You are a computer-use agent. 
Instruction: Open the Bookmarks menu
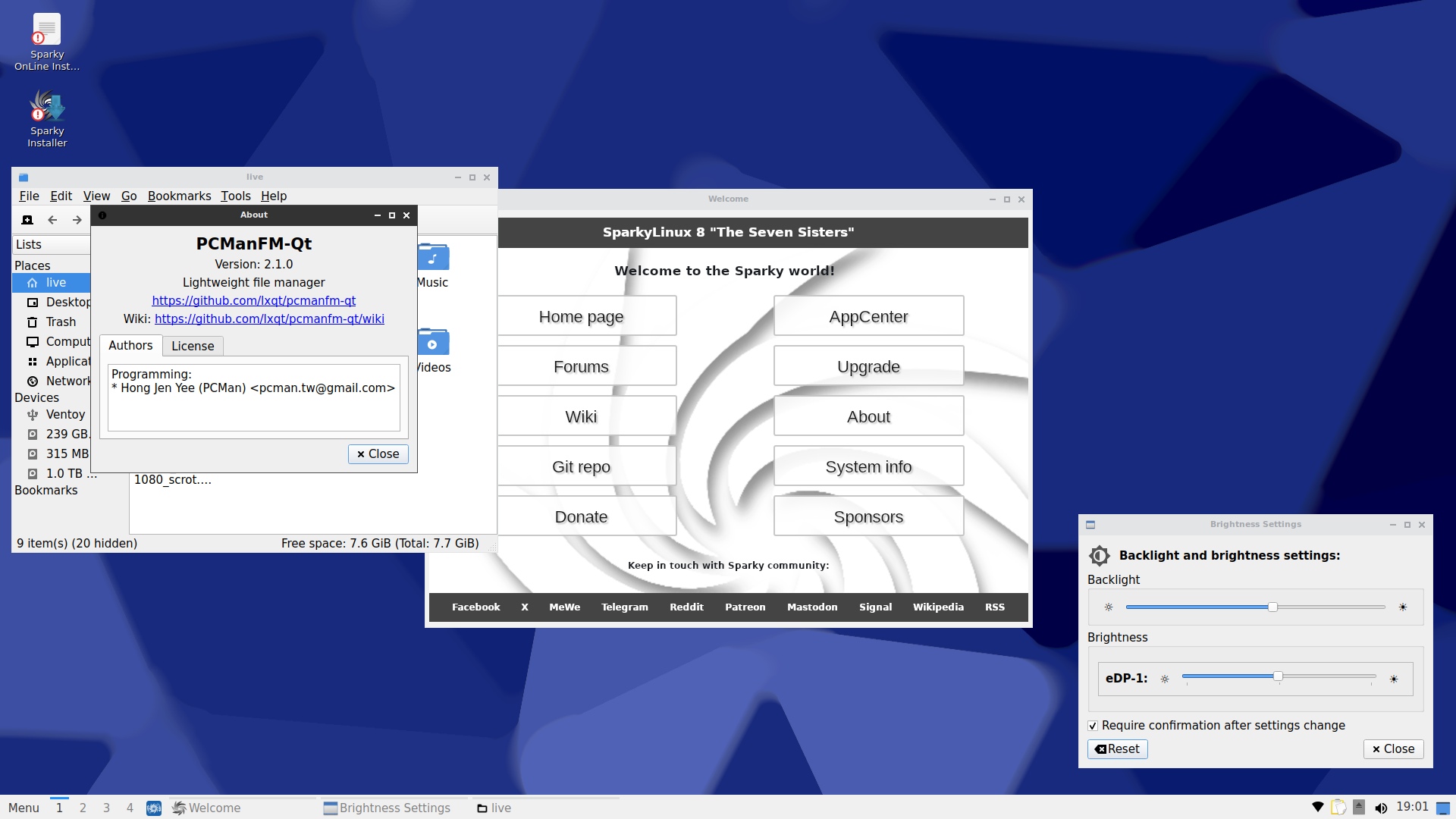pyautogui.click(x=179, y=196)
